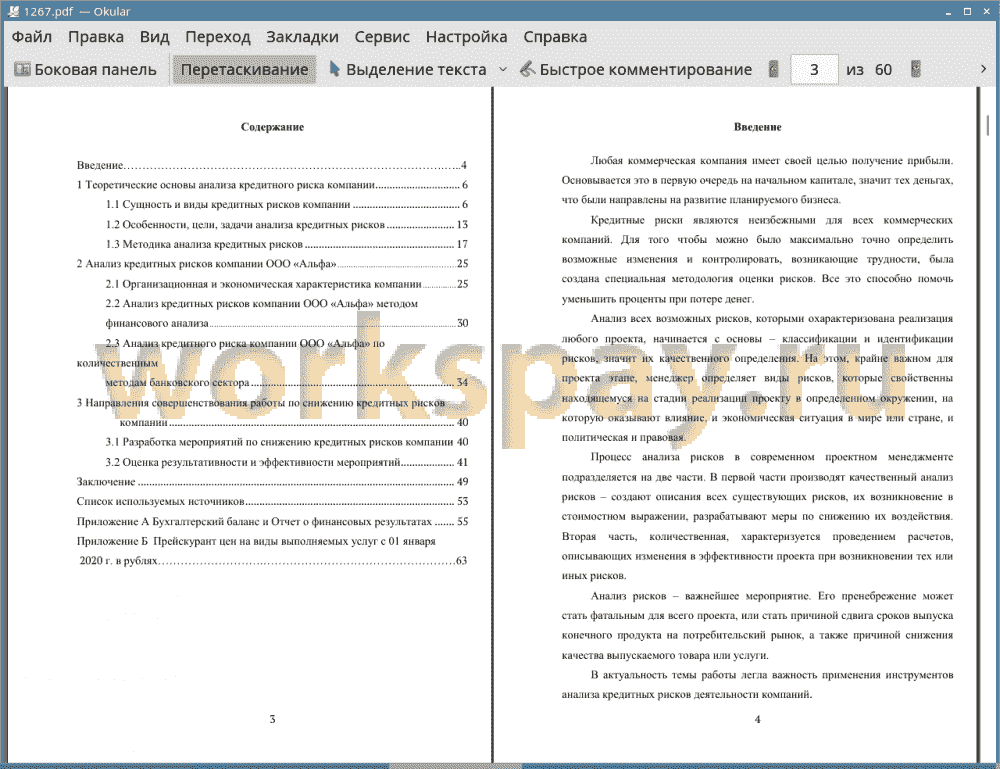Activate the Перетаскивание browse mode

(x=244, y=70)
